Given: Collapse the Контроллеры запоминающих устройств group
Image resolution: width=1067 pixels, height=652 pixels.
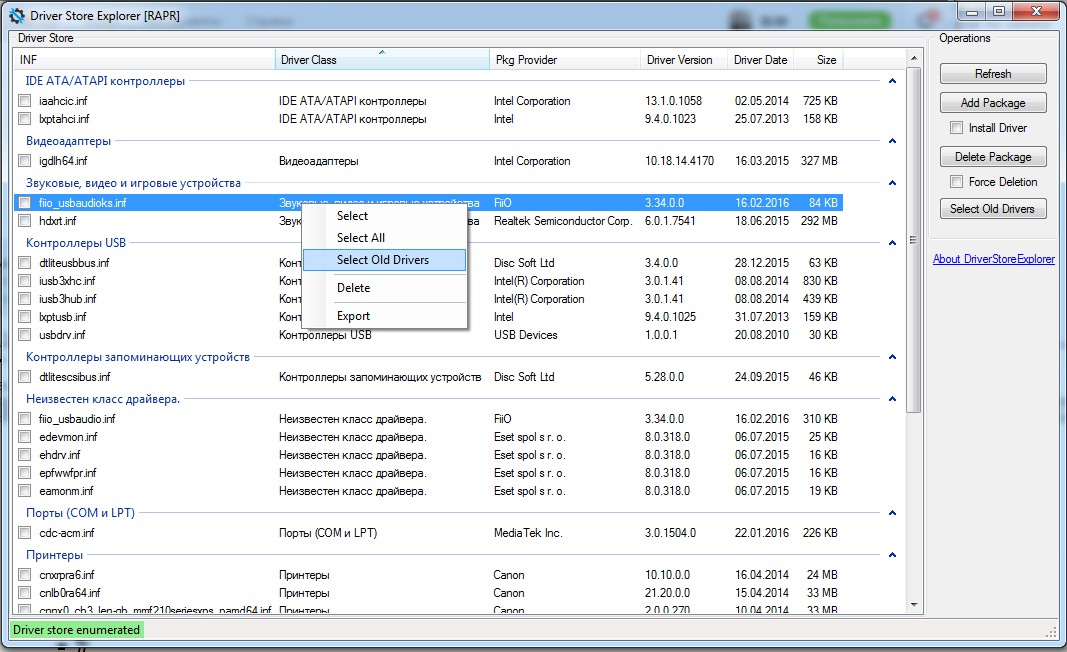Looking at the screenshot, I should [x=892, y=357].
